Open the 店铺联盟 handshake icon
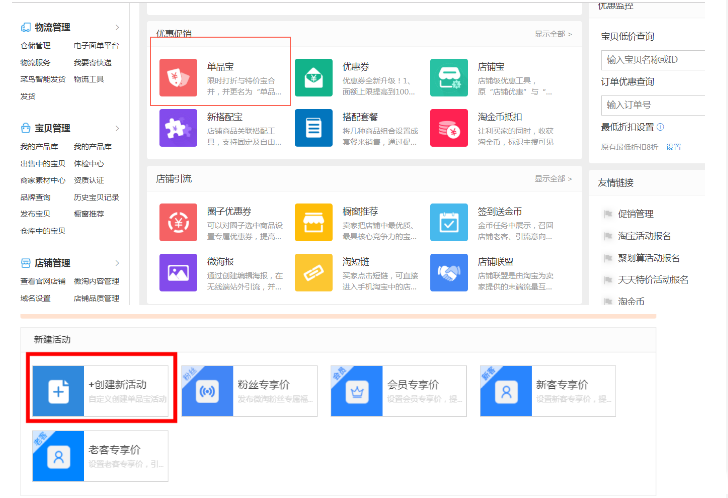The height and width of the screenshot is (498, 728). (x=448, y=272)
